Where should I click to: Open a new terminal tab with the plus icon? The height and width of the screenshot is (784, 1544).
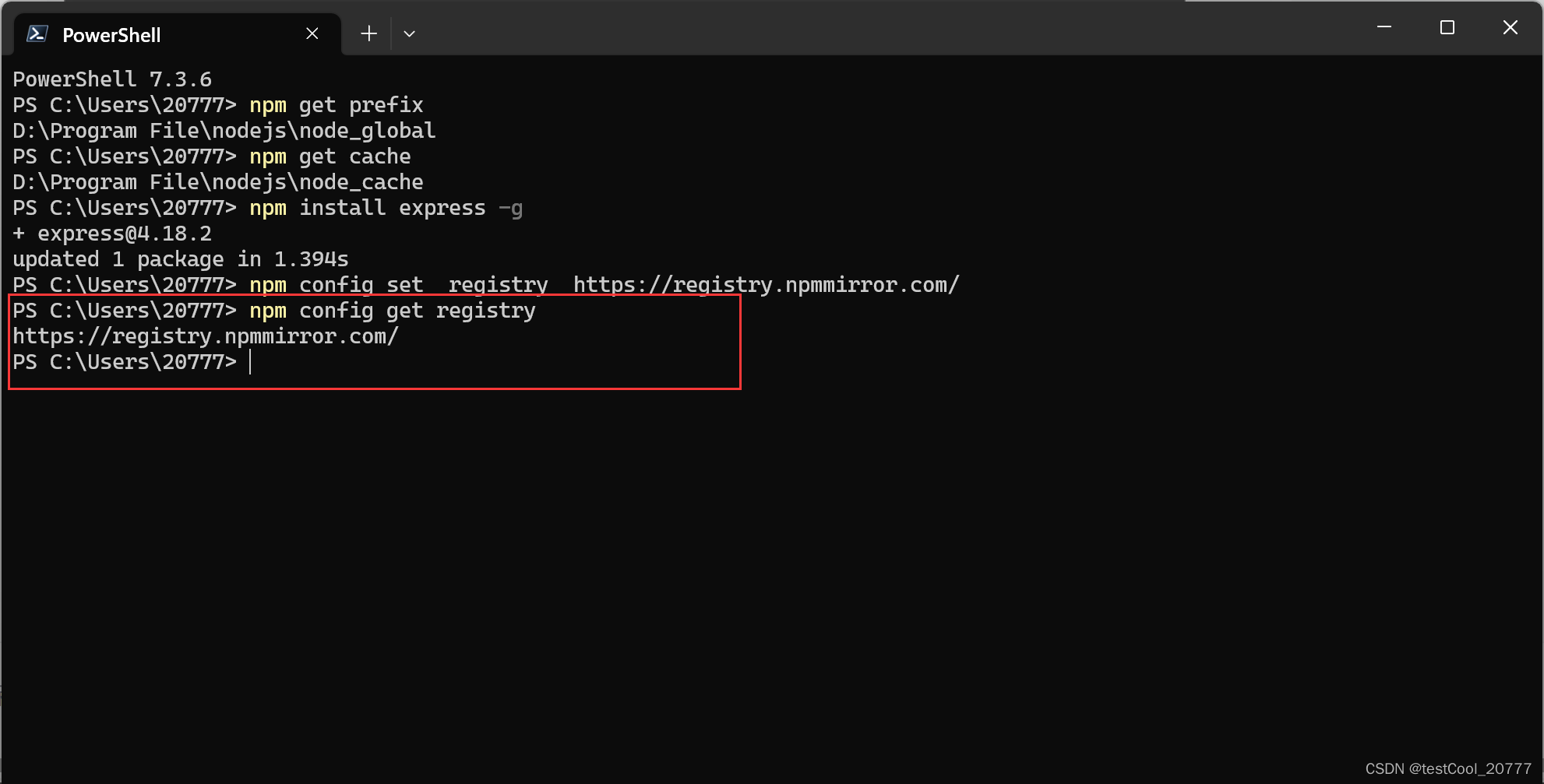(x=368, y=33)
